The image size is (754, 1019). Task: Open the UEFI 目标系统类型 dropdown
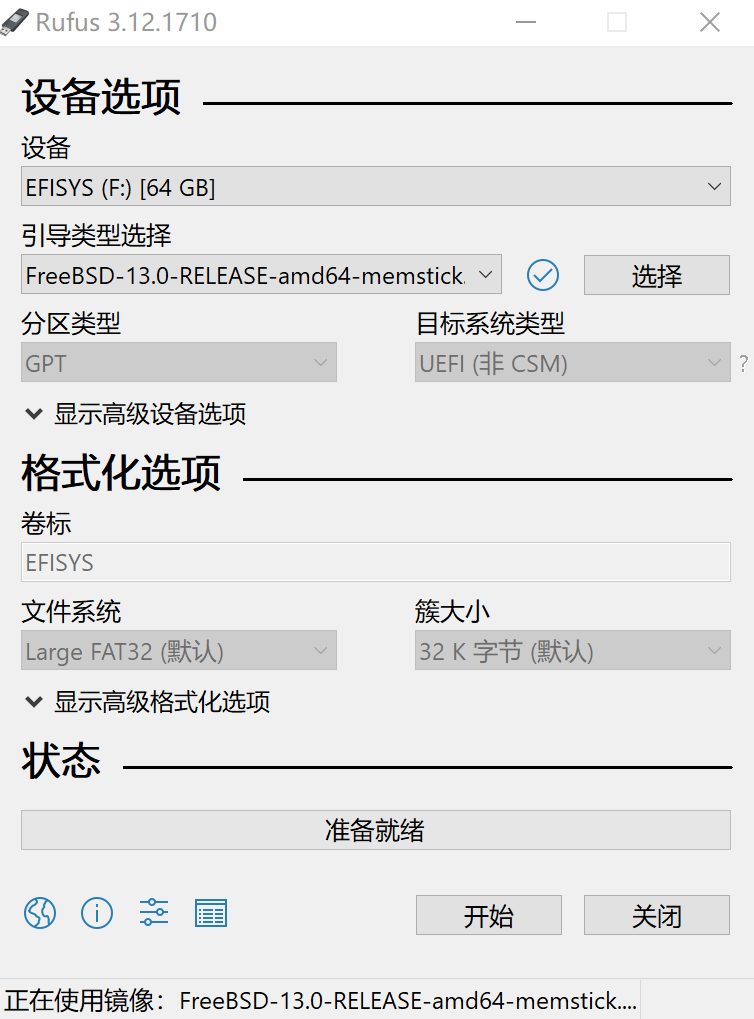pyautogui.click(x=572, y=363)
